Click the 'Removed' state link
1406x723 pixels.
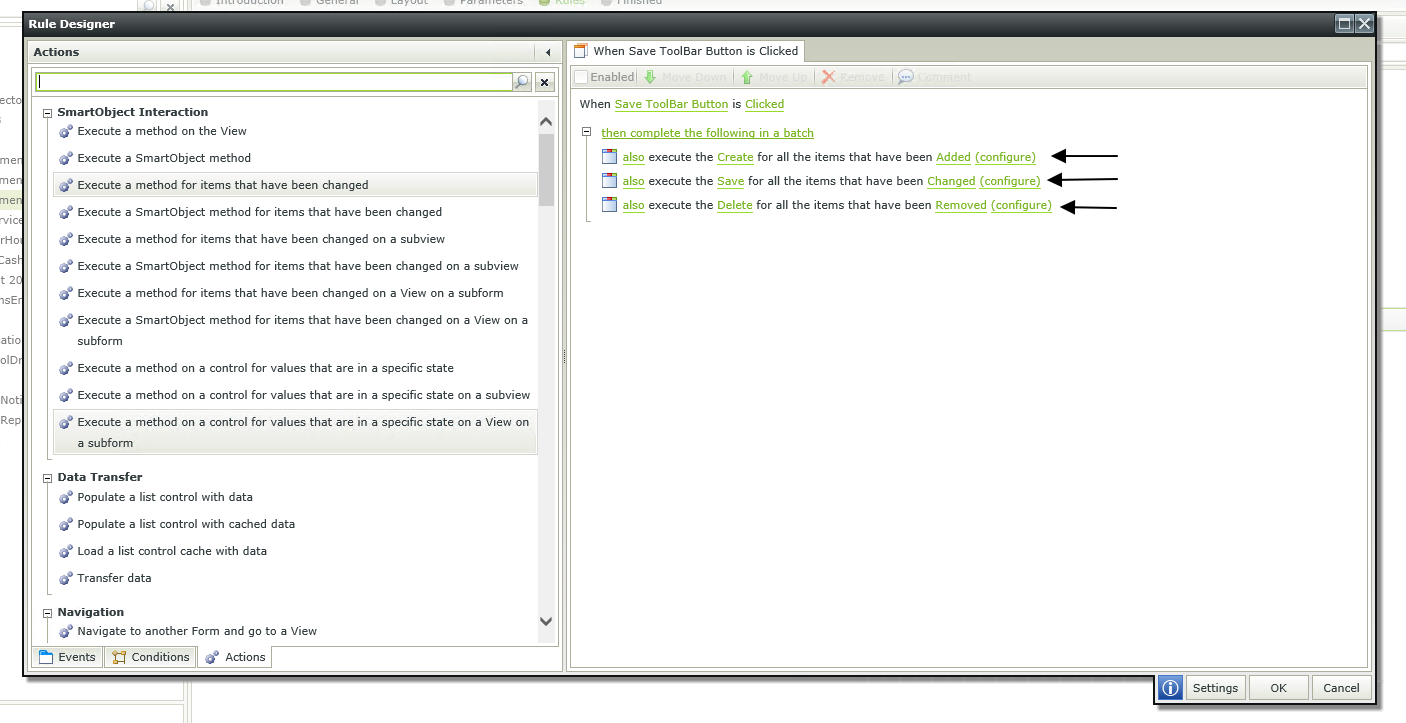pos(961,205)
